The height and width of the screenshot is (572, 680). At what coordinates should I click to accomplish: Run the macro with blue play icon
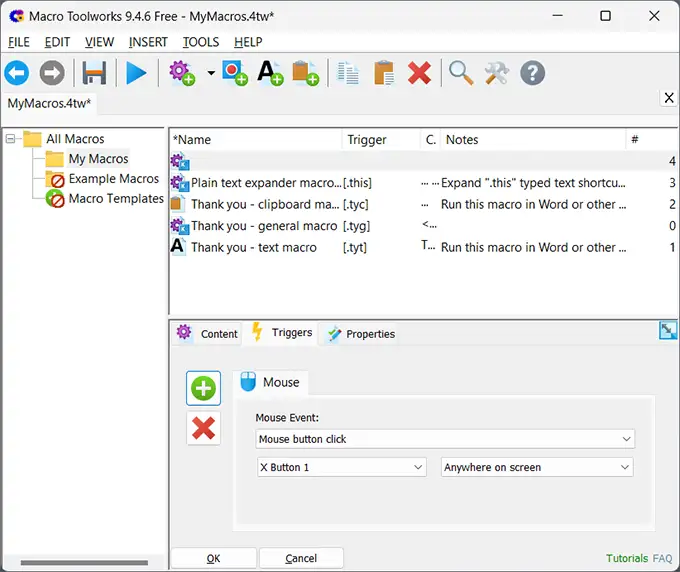pyautogui.click(x=136, y=73)
